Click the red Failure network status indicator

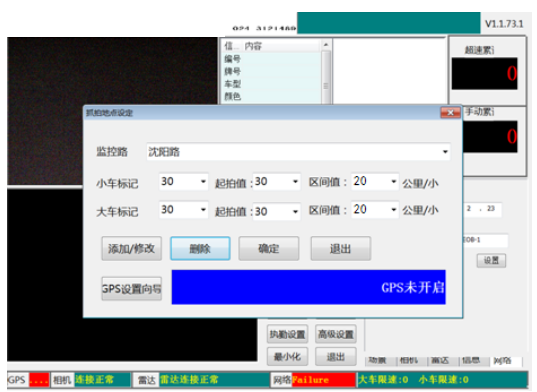(323, 380)
